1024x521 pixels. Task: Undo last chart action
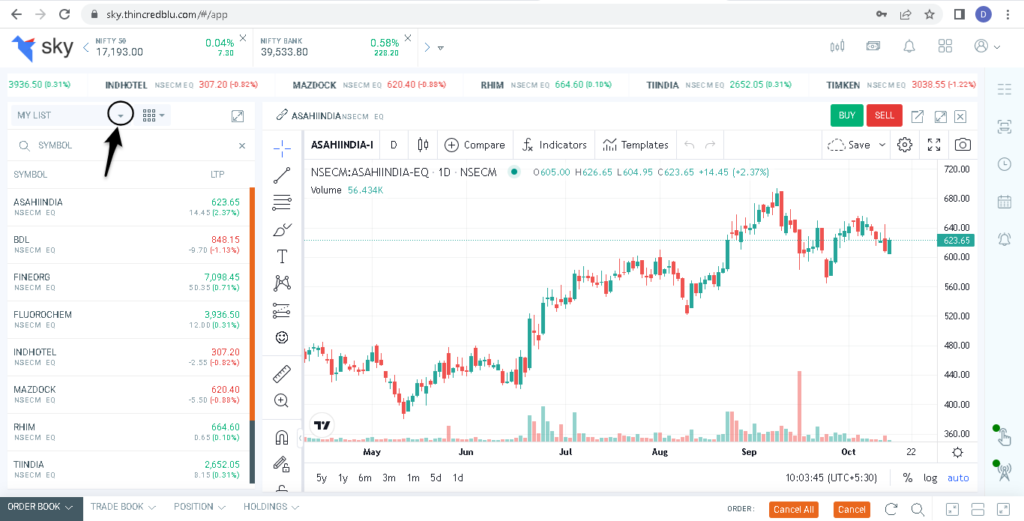(x=688, y=145)
